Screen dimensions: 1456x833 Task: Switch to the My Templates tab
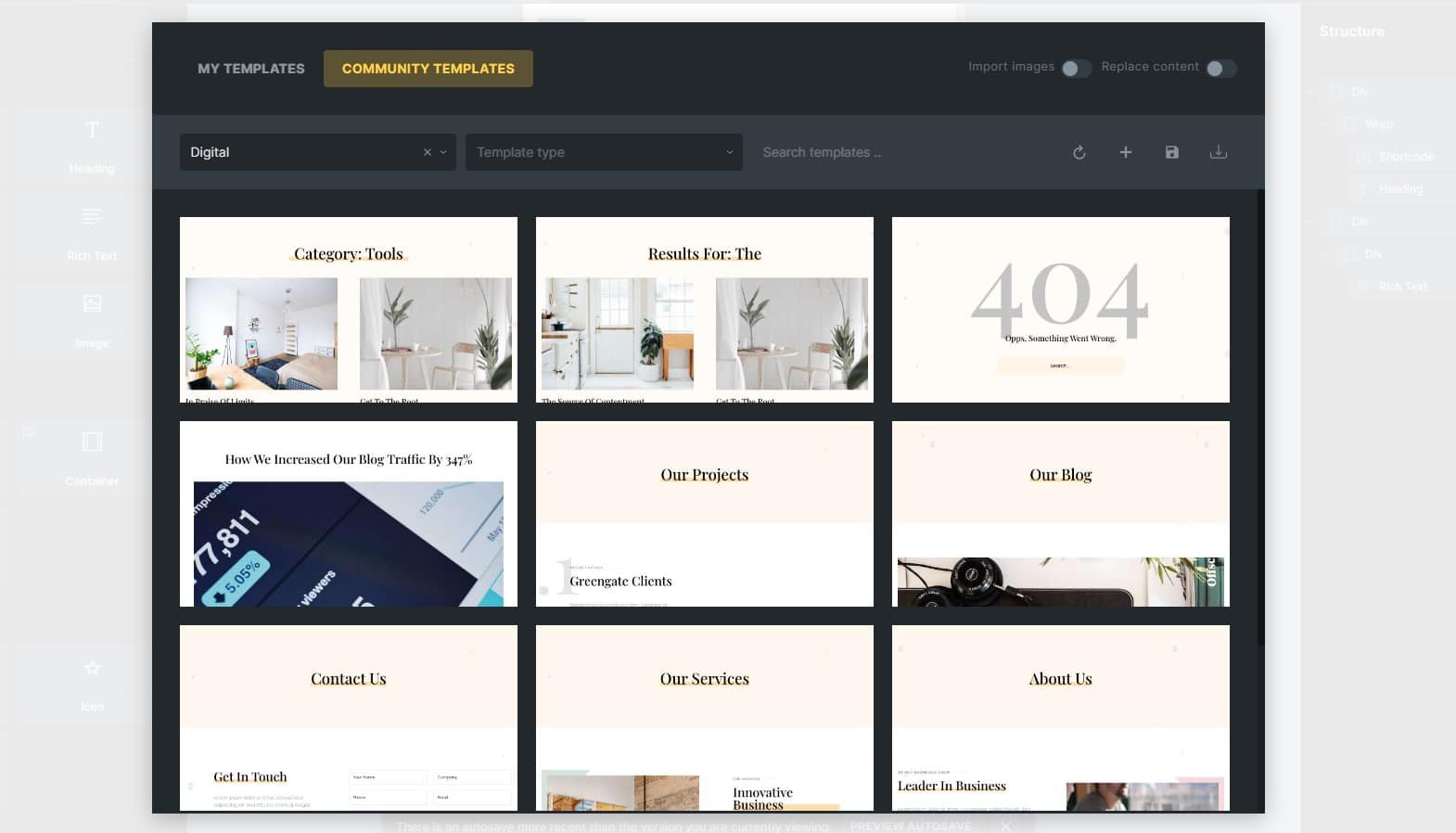tap(250, 69)
